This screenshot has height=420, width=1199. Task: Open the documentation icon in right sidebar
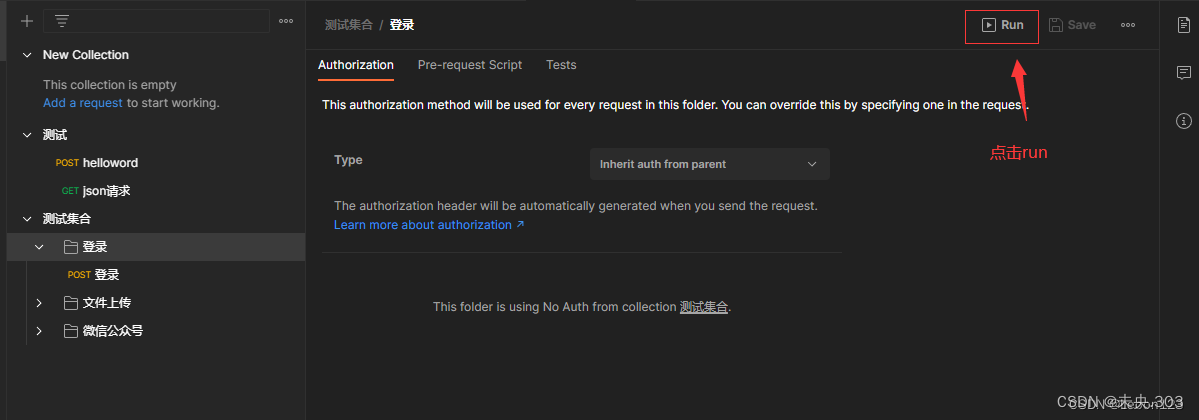click(x=1184, y=24)
